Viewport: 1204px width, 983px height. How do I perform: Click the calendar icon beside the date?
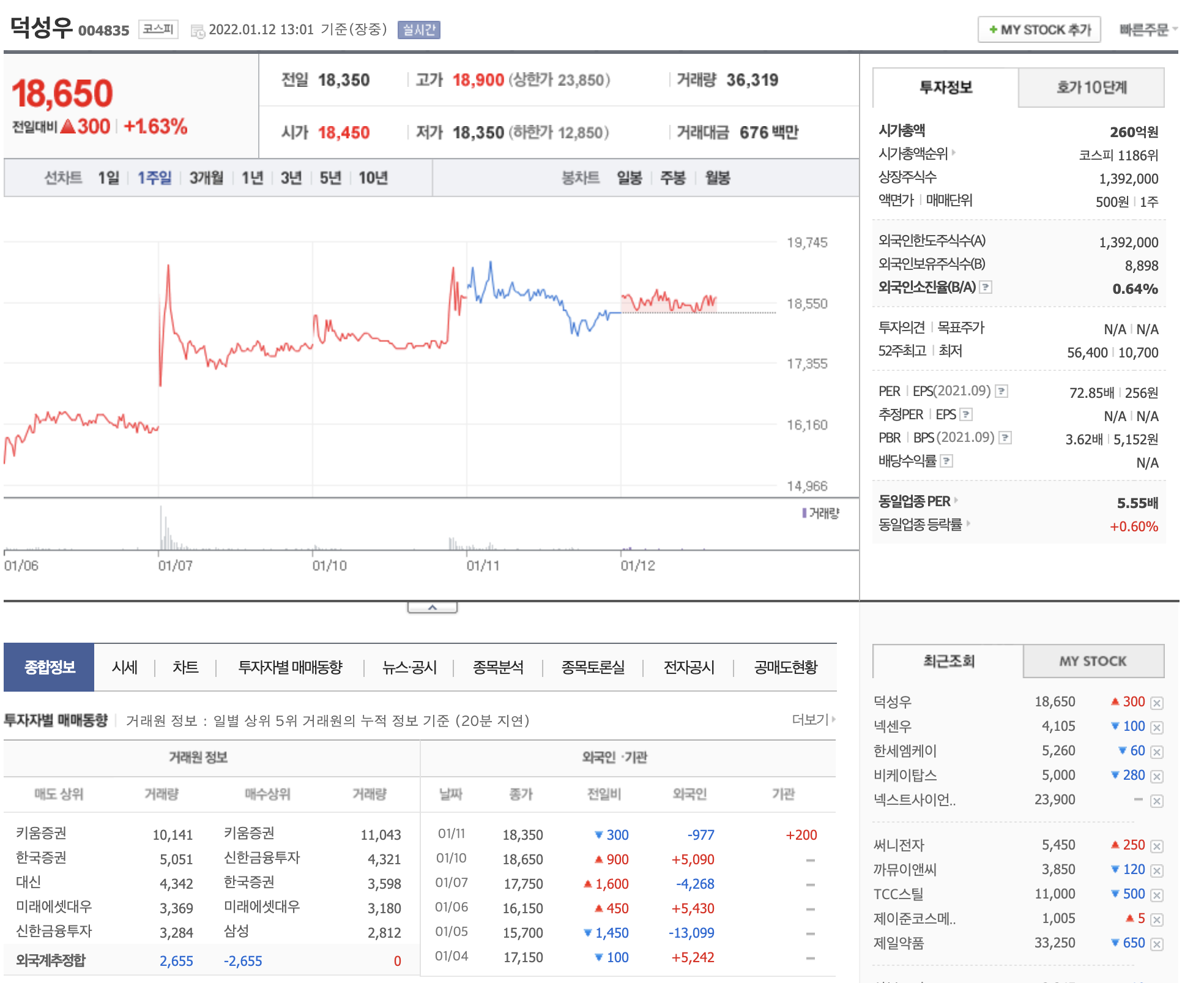(x=198, y=31)
